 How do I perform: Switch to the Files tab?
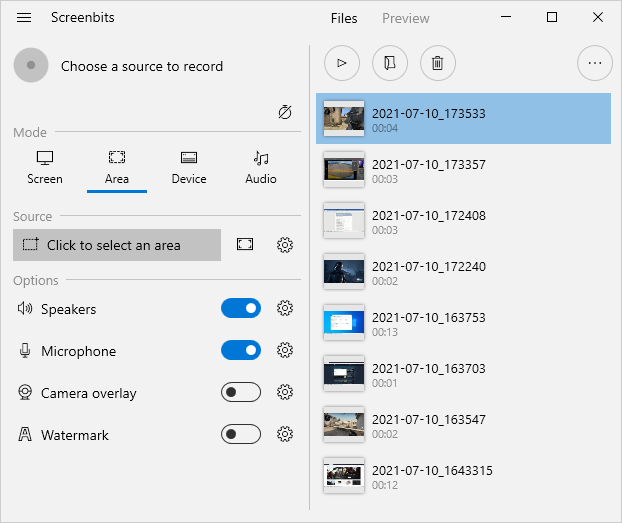coord(344,18)
